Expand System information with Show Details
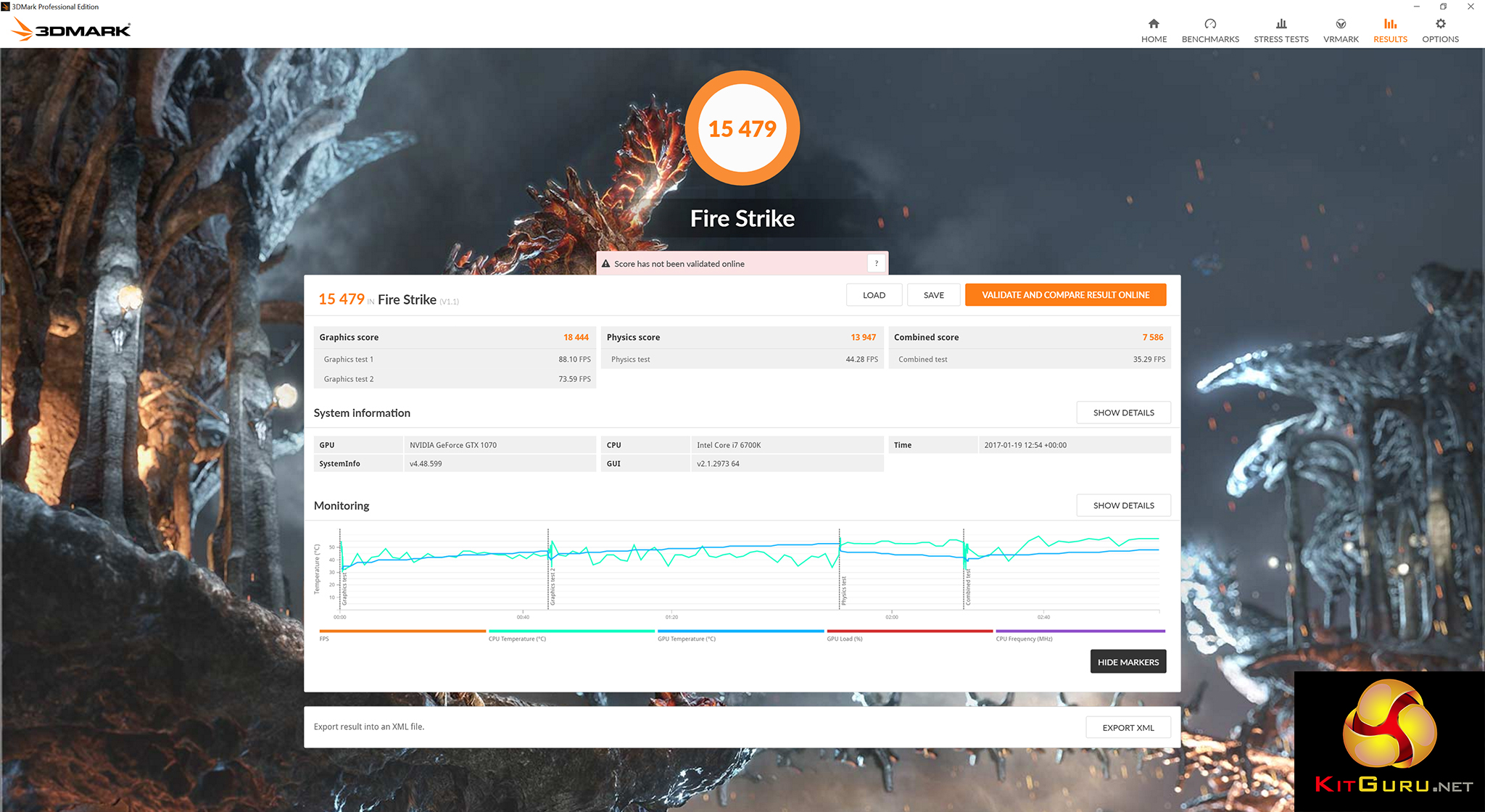 1123,413
